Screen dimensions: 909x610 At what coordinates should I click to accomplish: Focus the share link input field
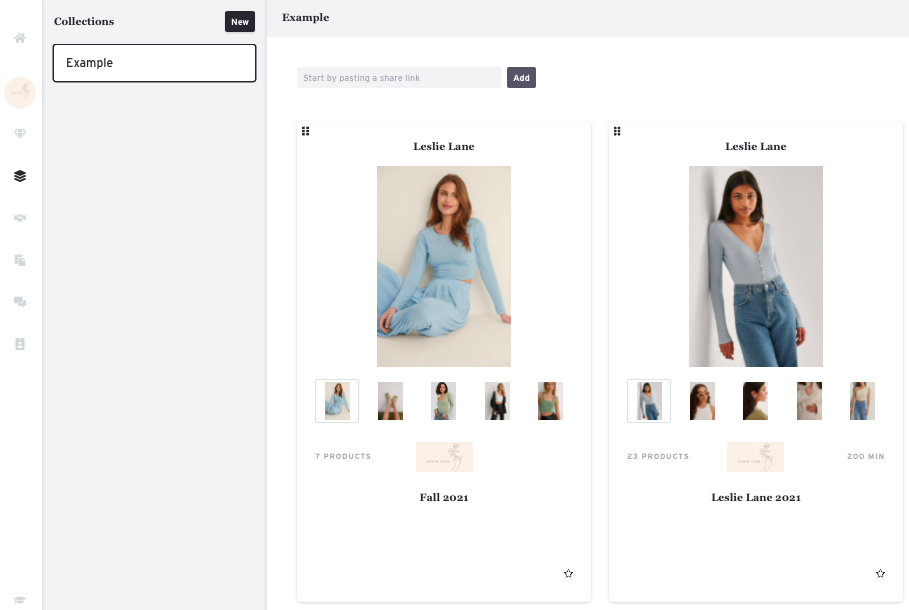click(x=398, y=78)
